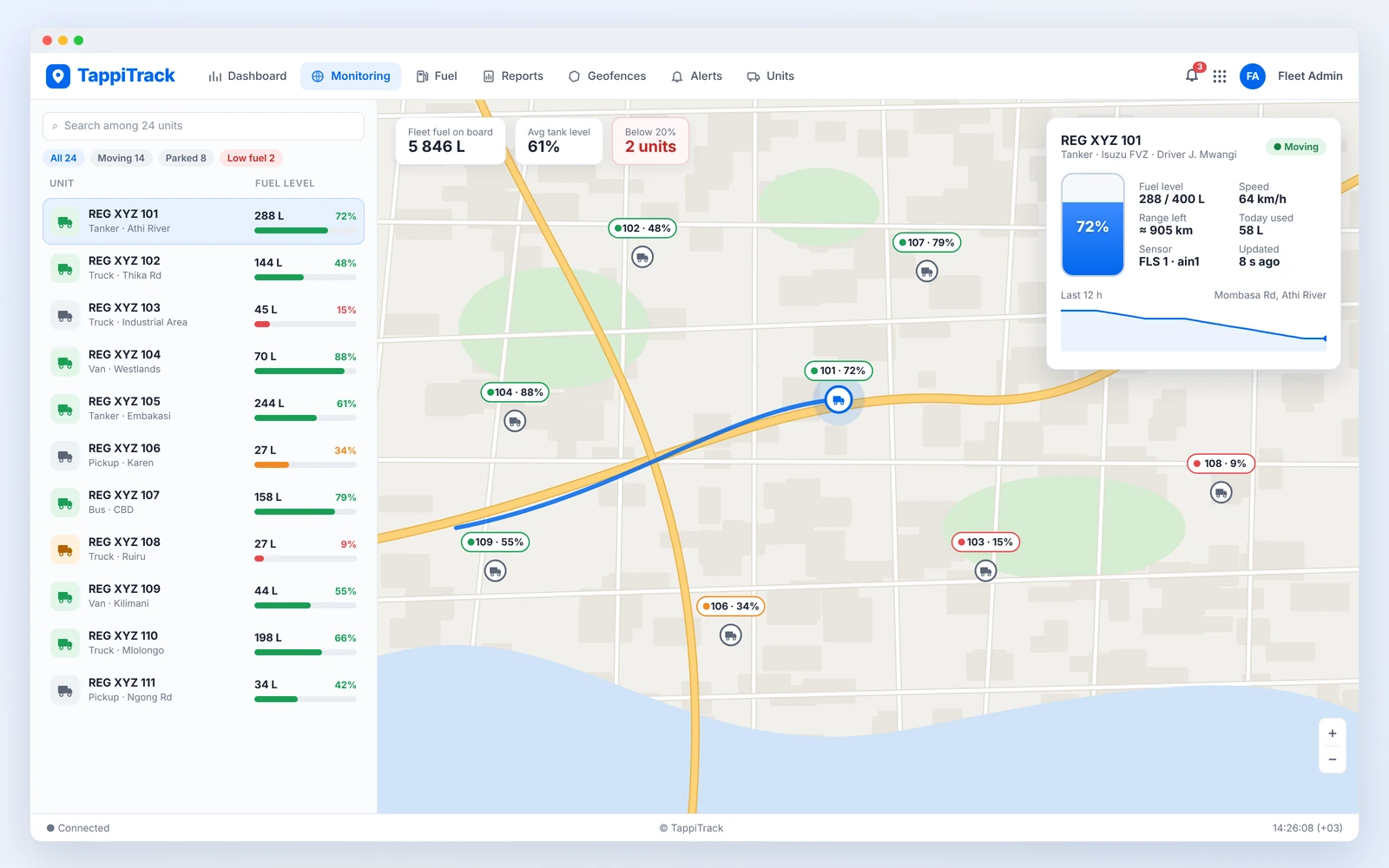This screenshot has width=1389, height=868.
Task: Go to Geofences
Action: point(607,76)
